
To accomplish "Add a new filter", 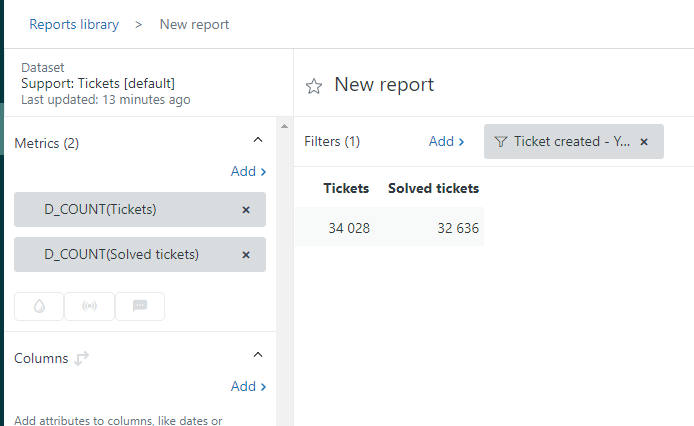I will (446, 142).
